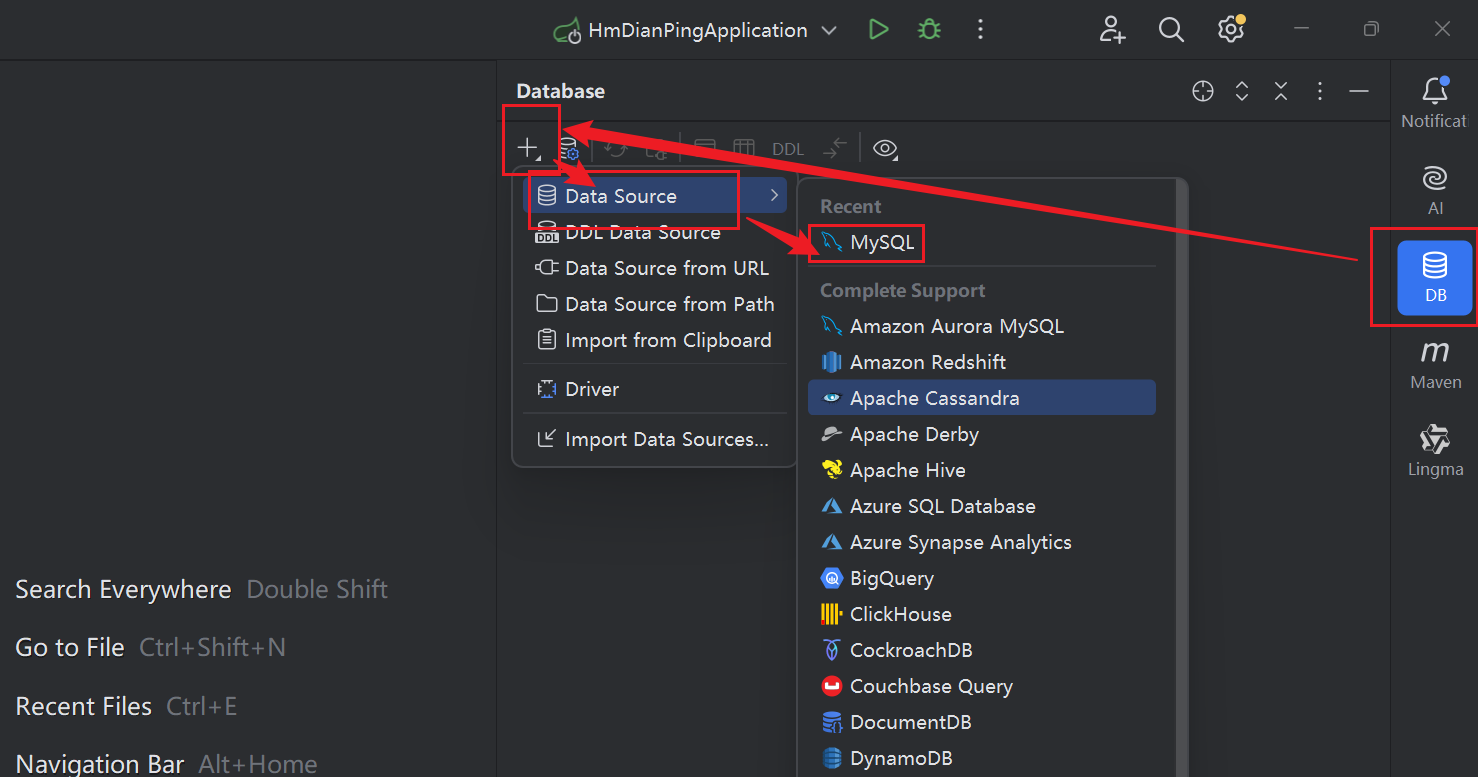Select ClickHouse

(x=982, y=614)
